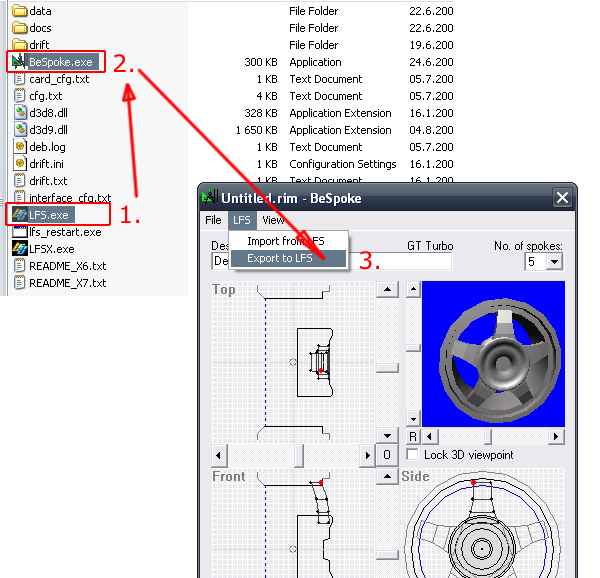Image resolution: width=600 pixels, height=578 pixels.
Task: Click the drift.ini file icon
Action: [20, 163]
